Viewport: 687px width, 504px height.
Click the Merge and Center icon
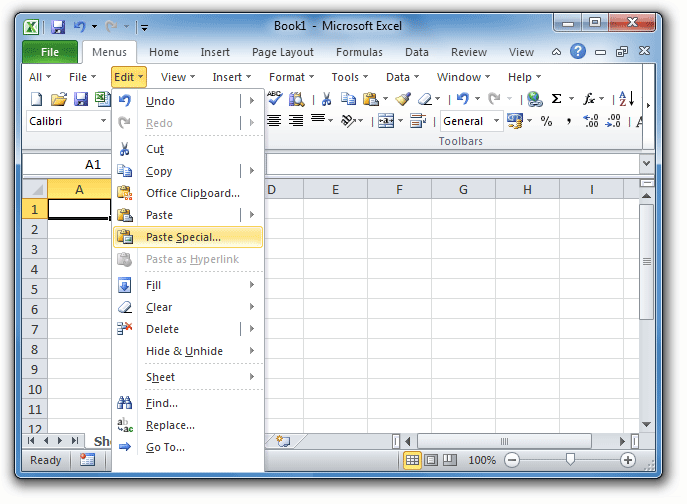click(x=386, y=121)
